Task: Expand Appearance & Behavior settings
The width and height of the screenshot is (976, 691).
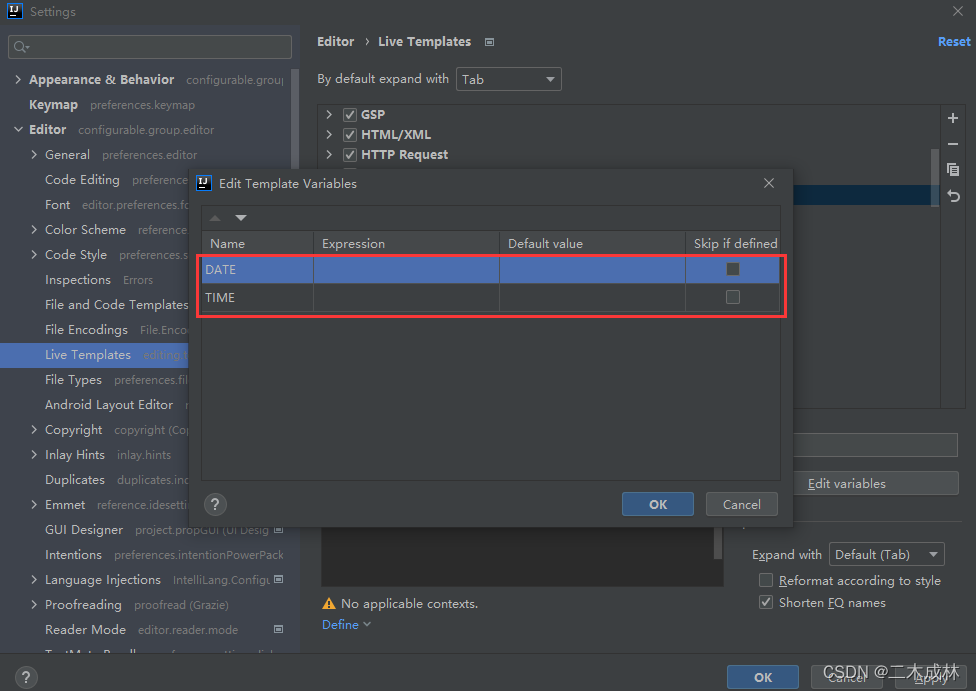Action: (x=18, y=80)
